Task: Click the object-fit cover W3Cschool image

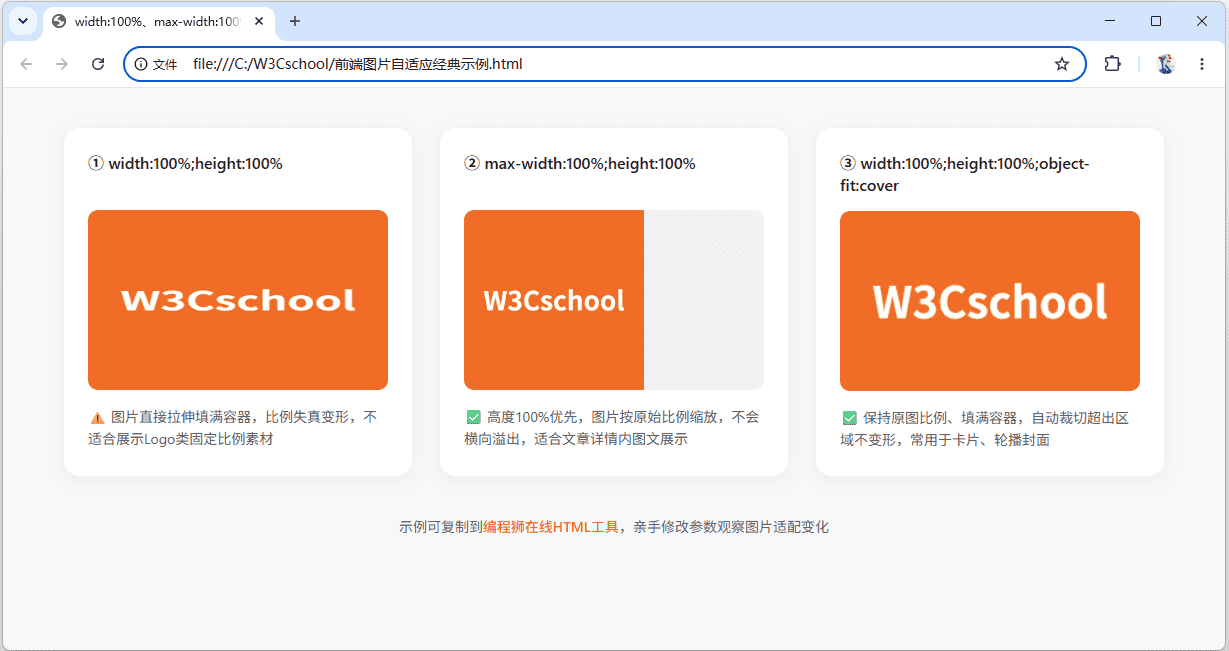Action: click(990, 300)
